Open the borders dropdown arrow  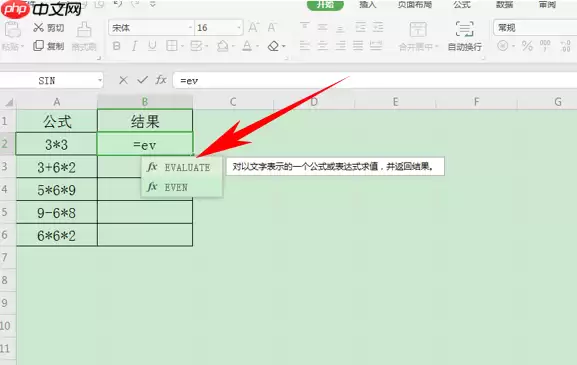point(182,46)
